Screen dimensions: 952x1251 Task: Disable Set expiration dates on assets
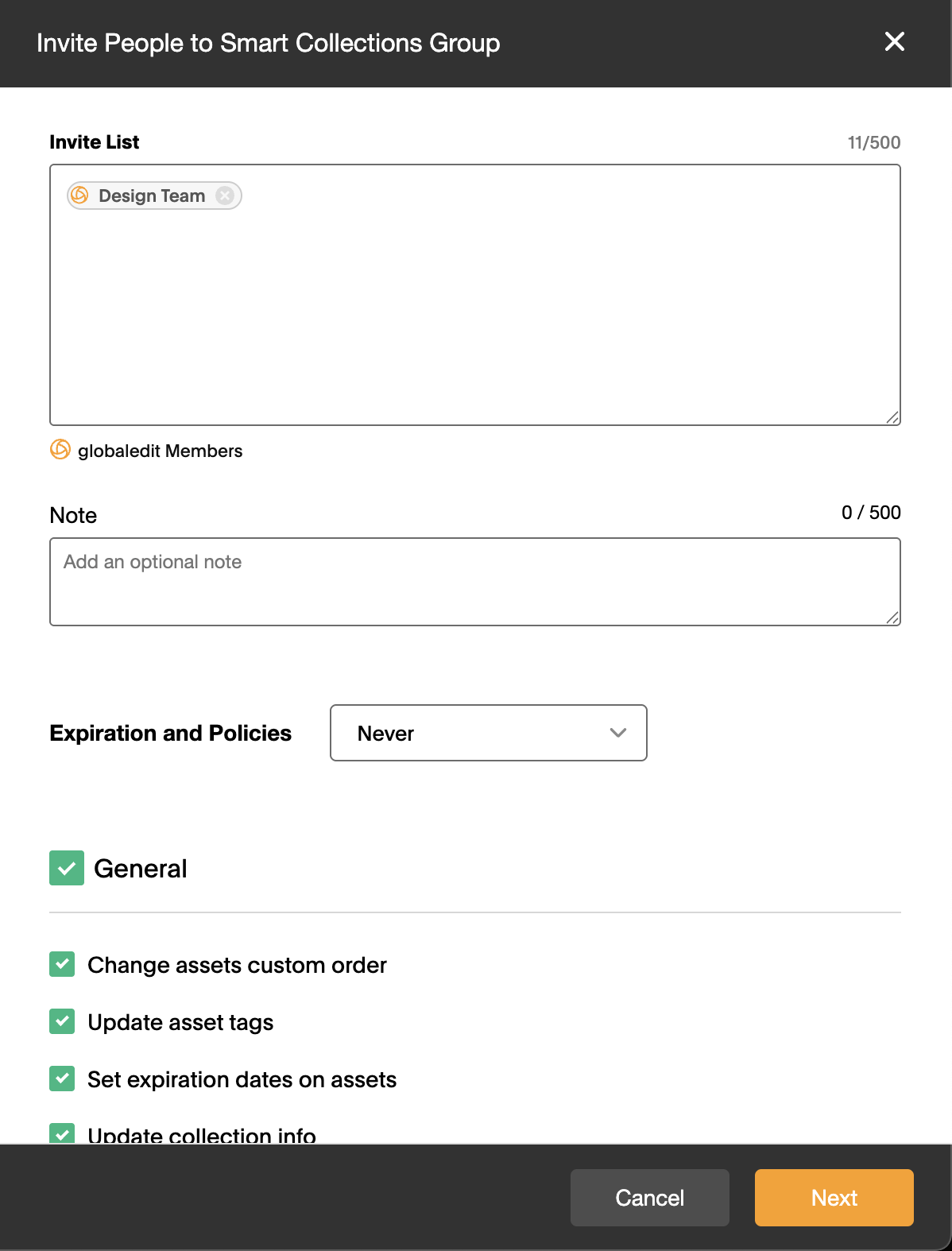pos(62,1079)
